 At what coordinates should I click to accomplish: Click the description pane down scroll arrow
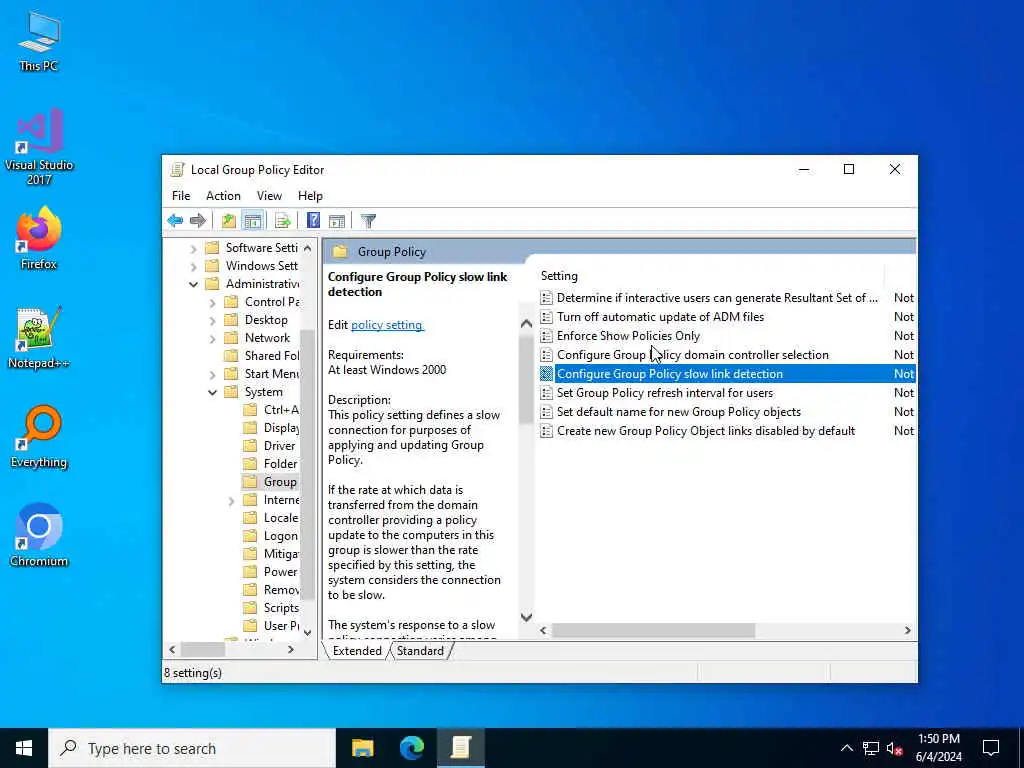[x=526, y=617]
